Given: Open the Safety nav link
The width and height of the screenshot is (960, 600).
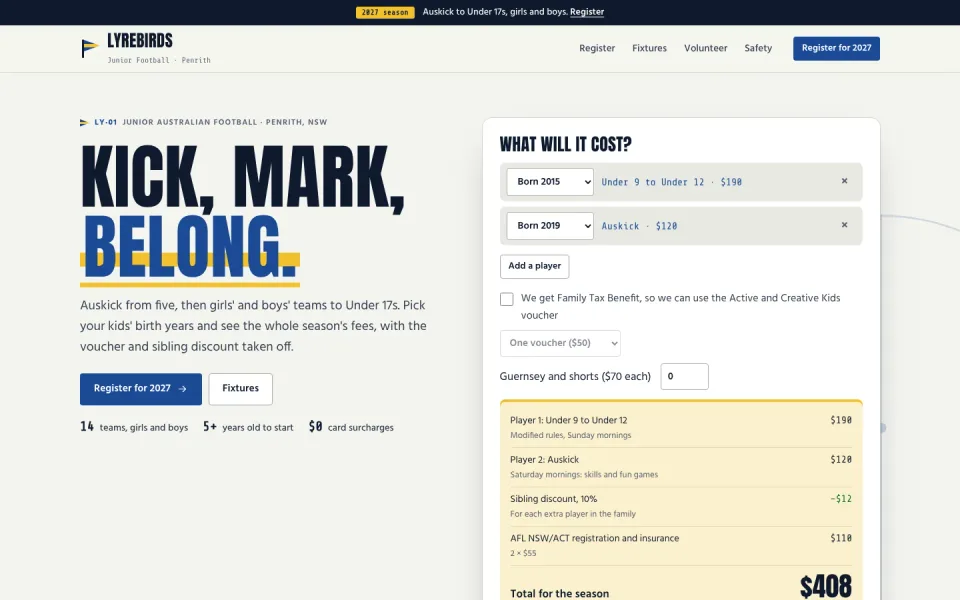Looking at the screenshot, I should pyautogui.click(x=758, y=48).
